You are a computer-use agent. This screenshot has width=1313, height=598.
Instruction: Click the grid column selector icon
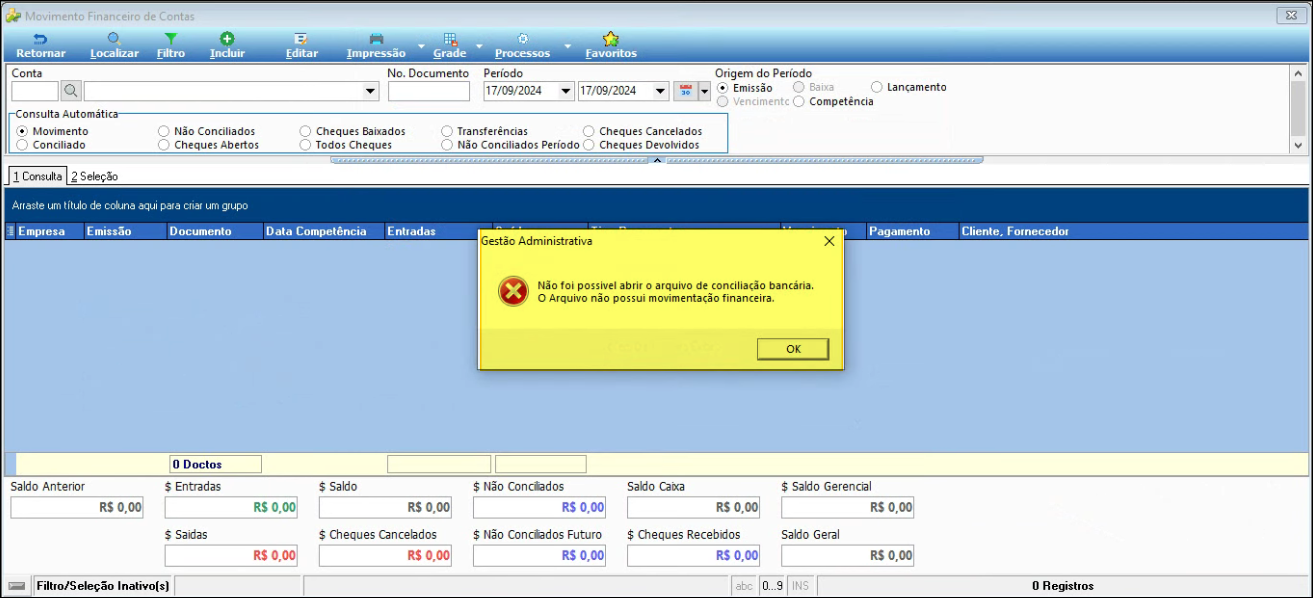click(11, 231)
